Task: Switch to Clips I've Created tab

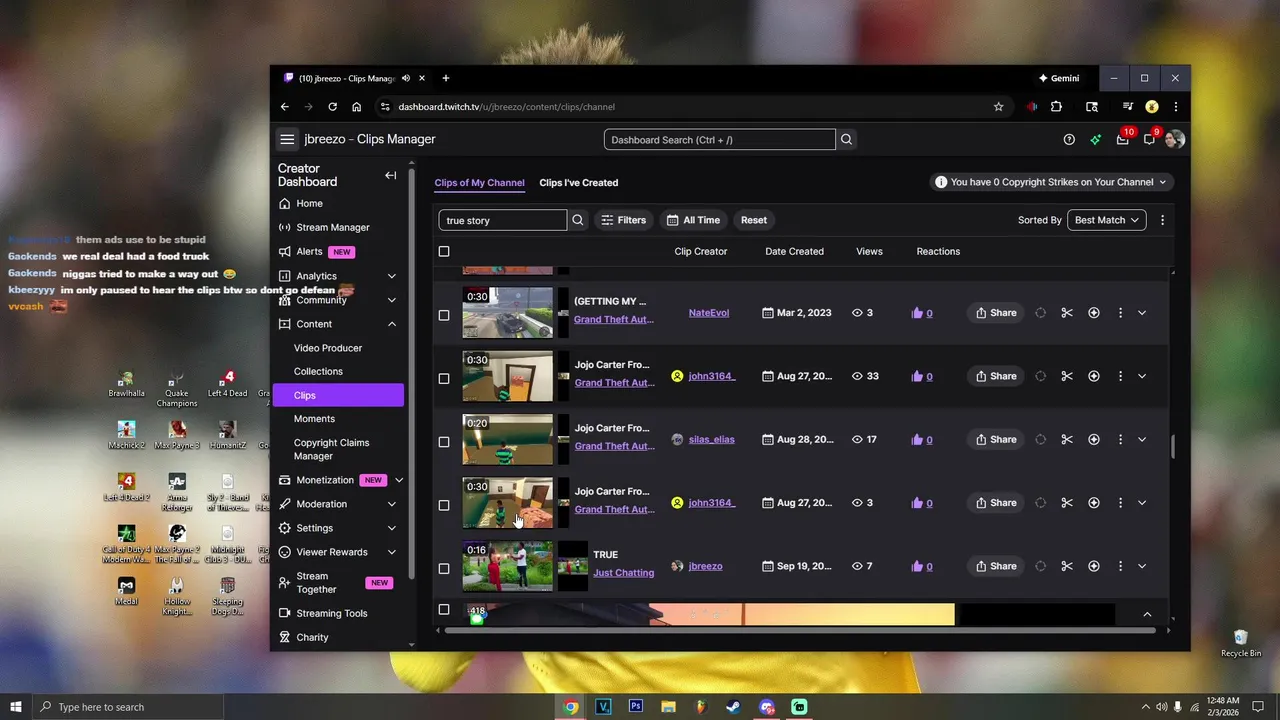Action: point(579,183)
